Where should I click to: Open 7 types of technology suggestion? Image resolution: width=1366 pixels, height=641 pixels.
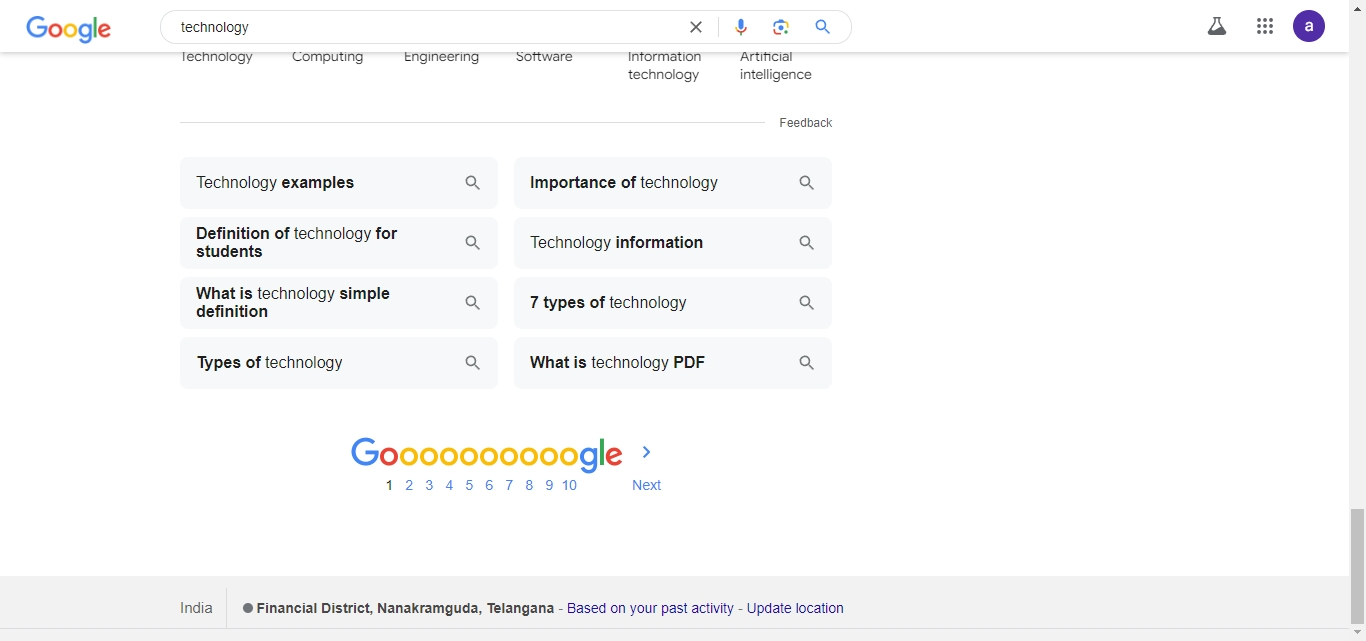673,303
